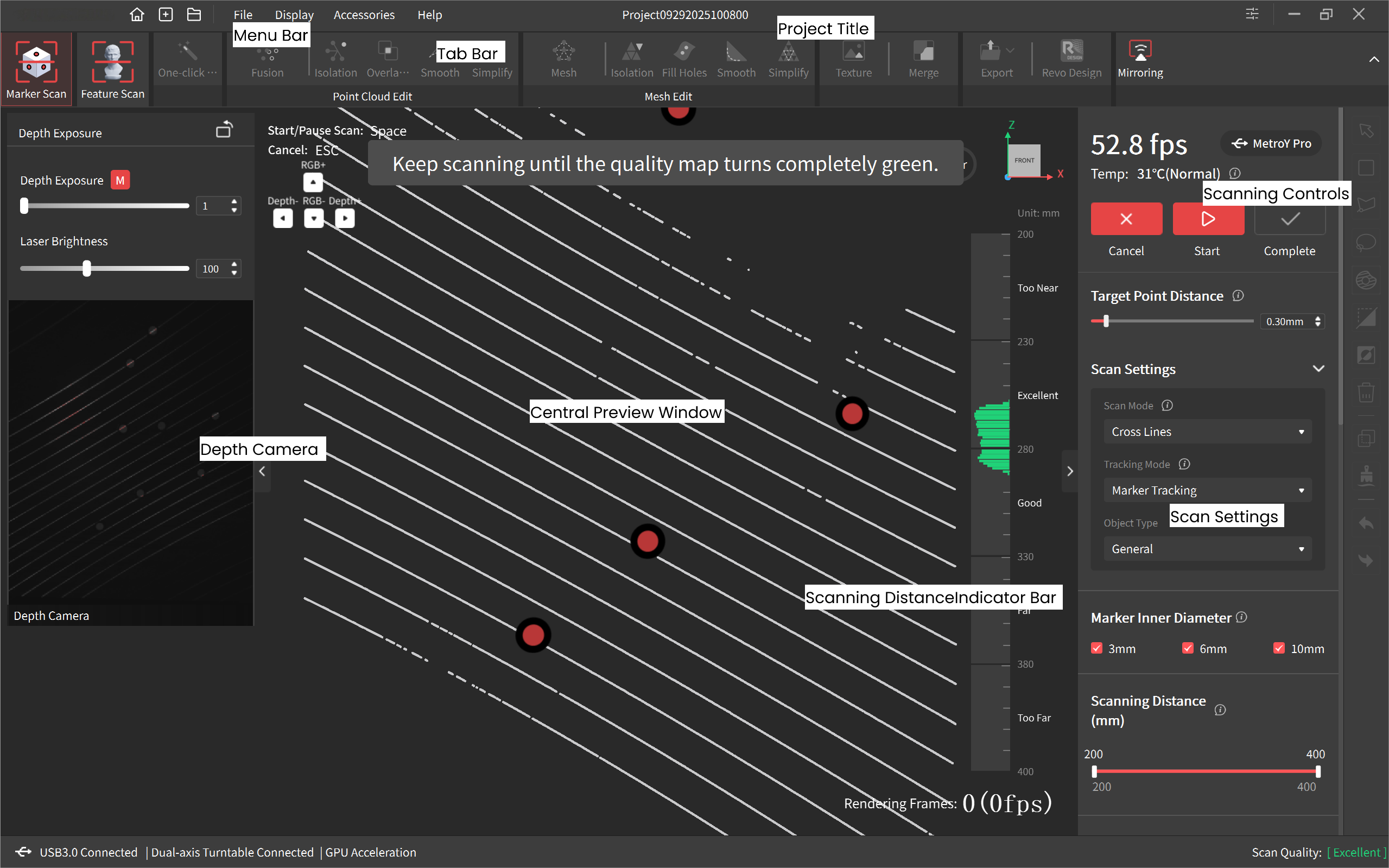
Task: Uncheck the 3mm marker diameter checkbox
Action: tap(1097, 648)
